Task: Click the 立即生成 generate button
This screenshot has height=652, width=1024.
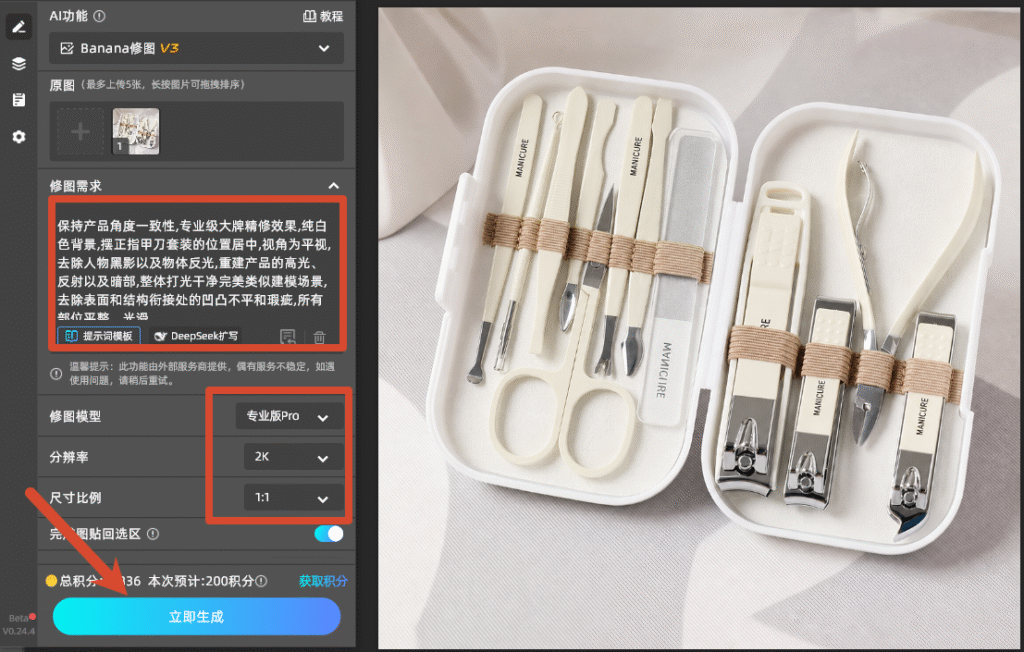Action: point(197,616)
